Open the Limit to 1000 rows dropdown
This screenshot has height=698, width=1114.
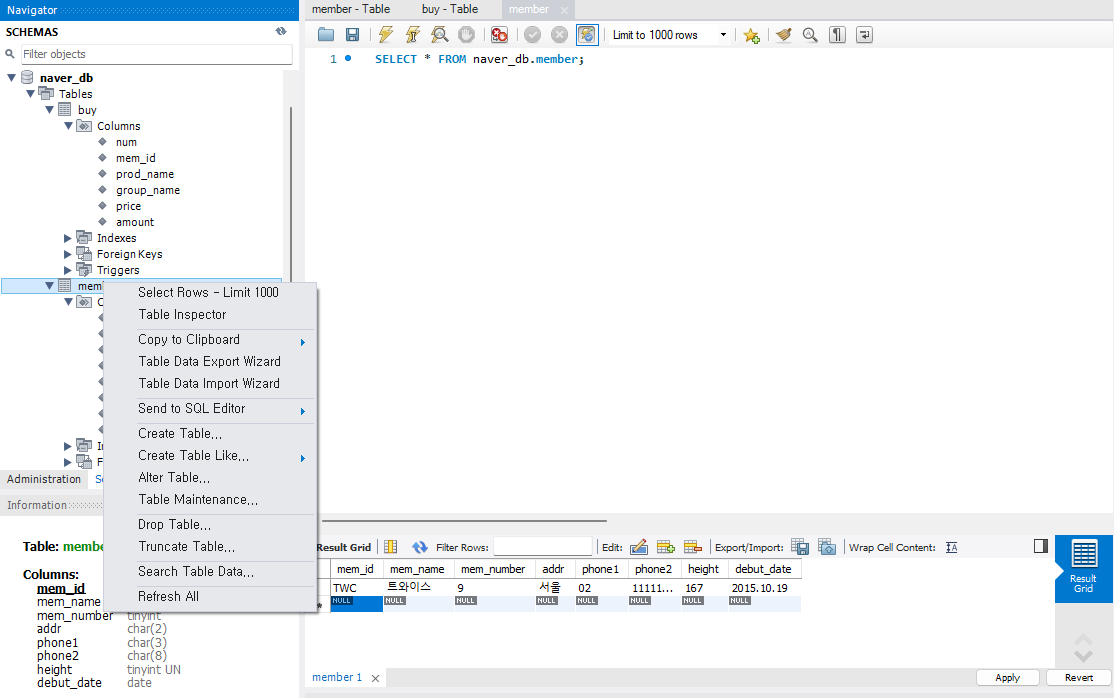pyautogui.click(x=670, y=35)
